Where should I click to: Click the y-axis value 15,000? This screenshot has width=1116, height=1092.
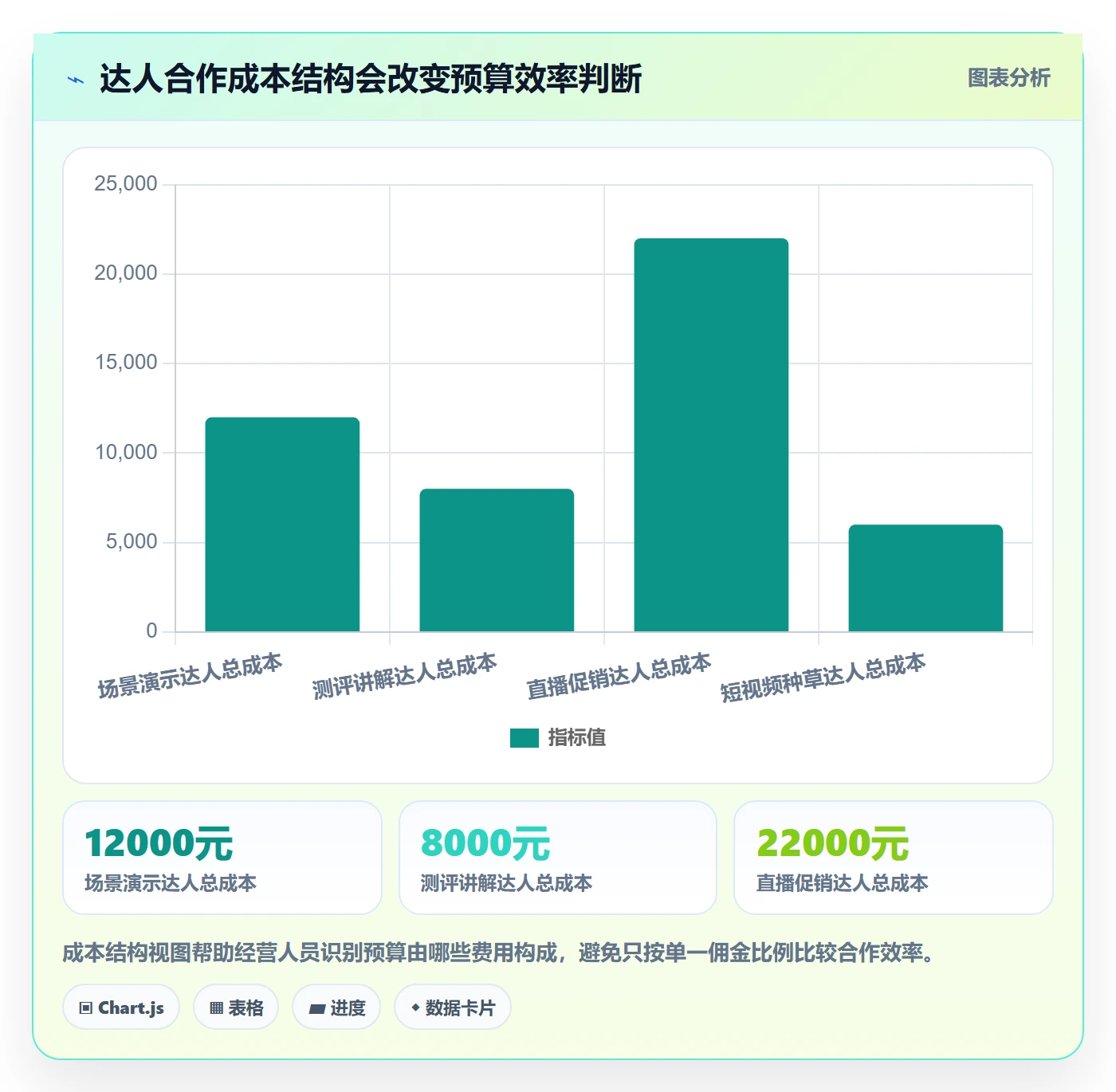[x=126, y=363]
